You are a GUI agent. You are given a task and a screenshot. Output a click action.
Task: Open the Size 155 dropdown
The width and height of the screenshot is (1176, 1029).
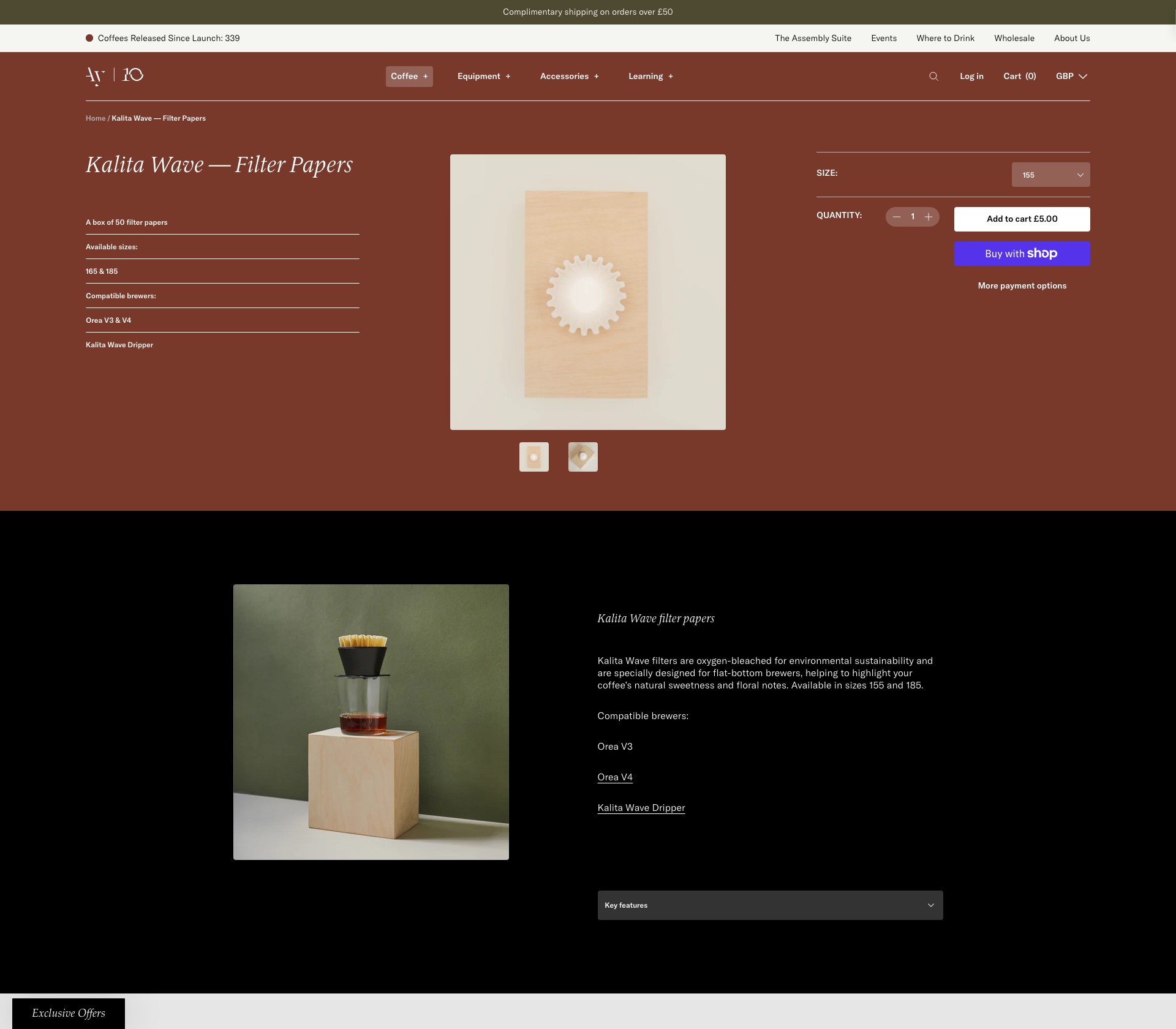(1050, 175)
